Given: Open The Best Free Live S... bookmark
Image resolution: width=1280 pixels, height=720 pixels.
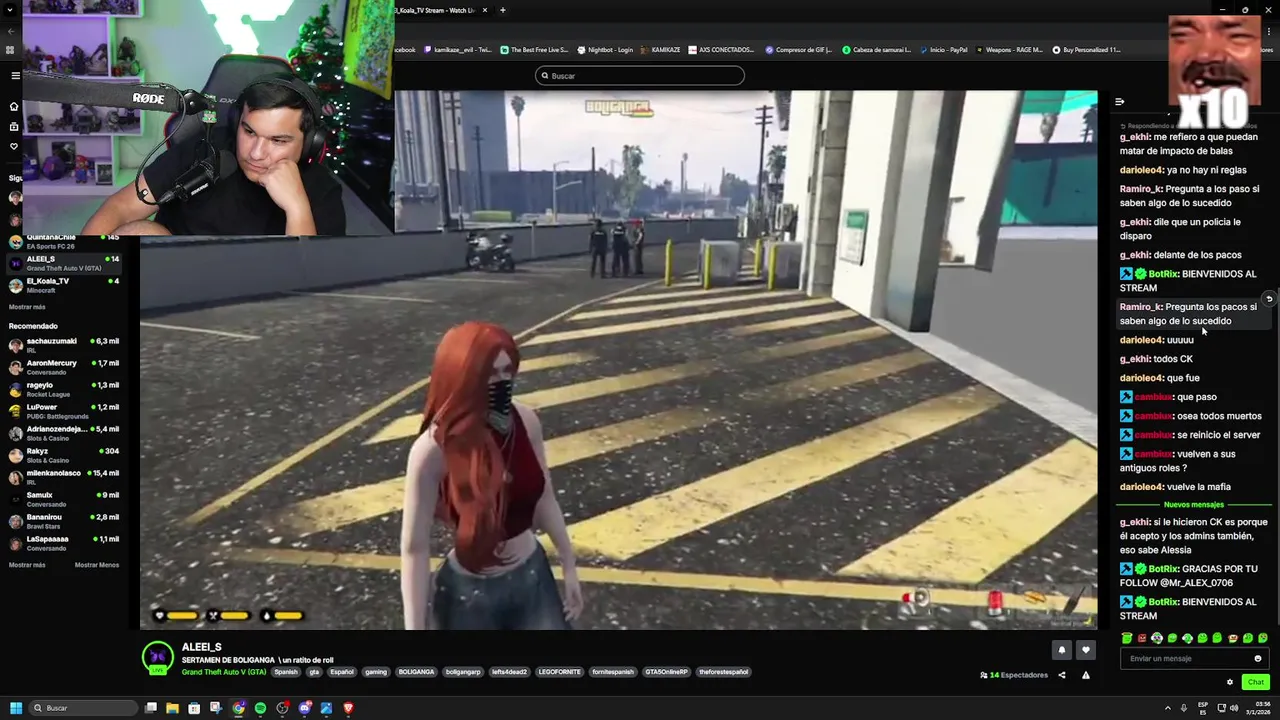Looking at the screenshot, I should [x=533, y=49].
